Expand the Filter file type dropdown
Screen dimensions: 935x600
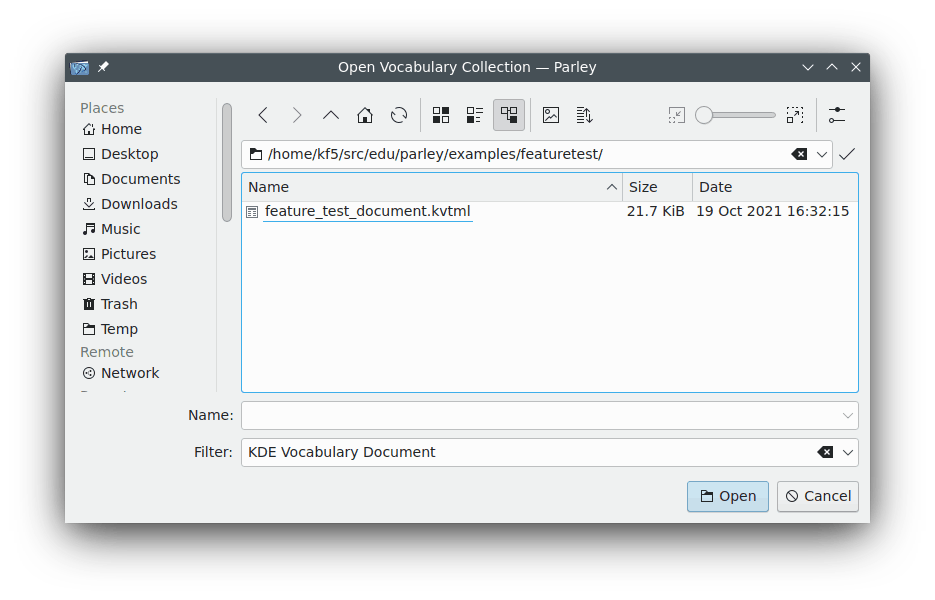(848, 452)
